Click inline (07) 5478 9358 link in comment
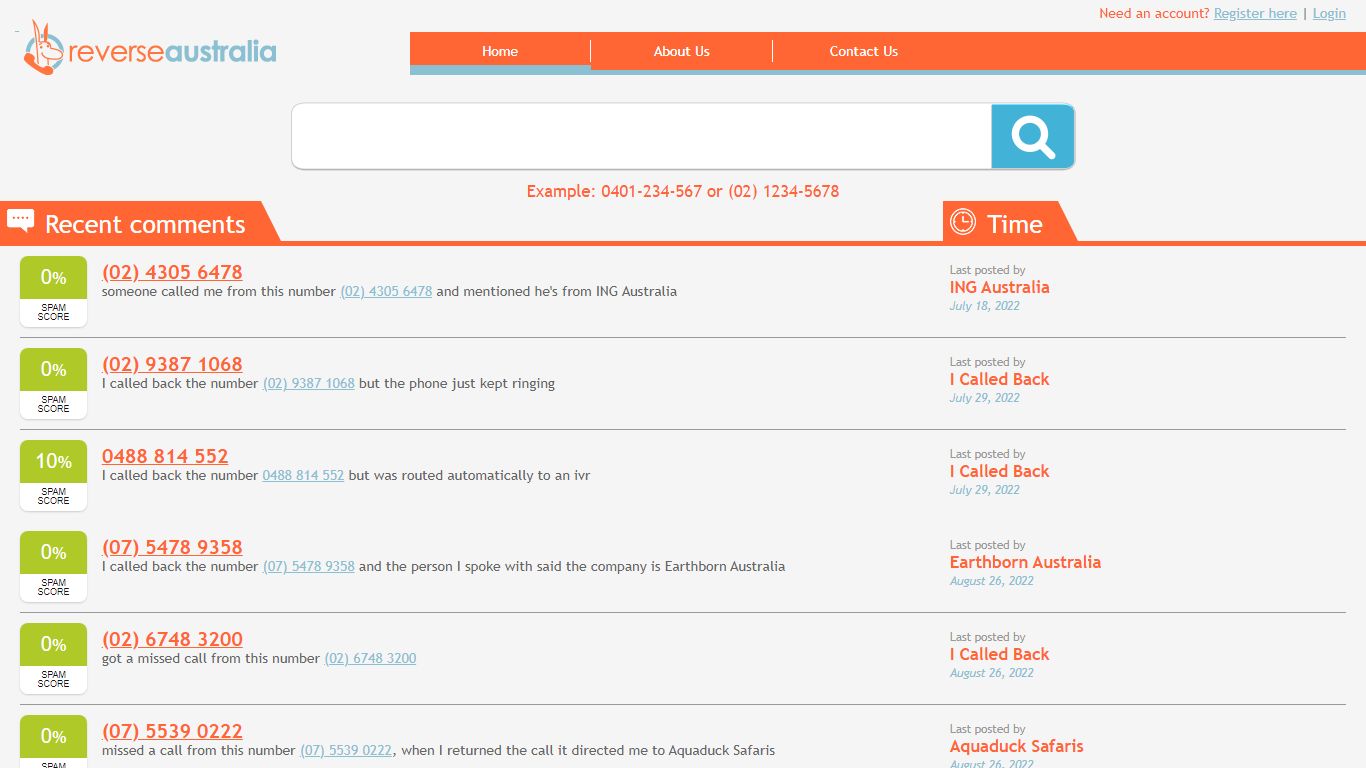 309,567
